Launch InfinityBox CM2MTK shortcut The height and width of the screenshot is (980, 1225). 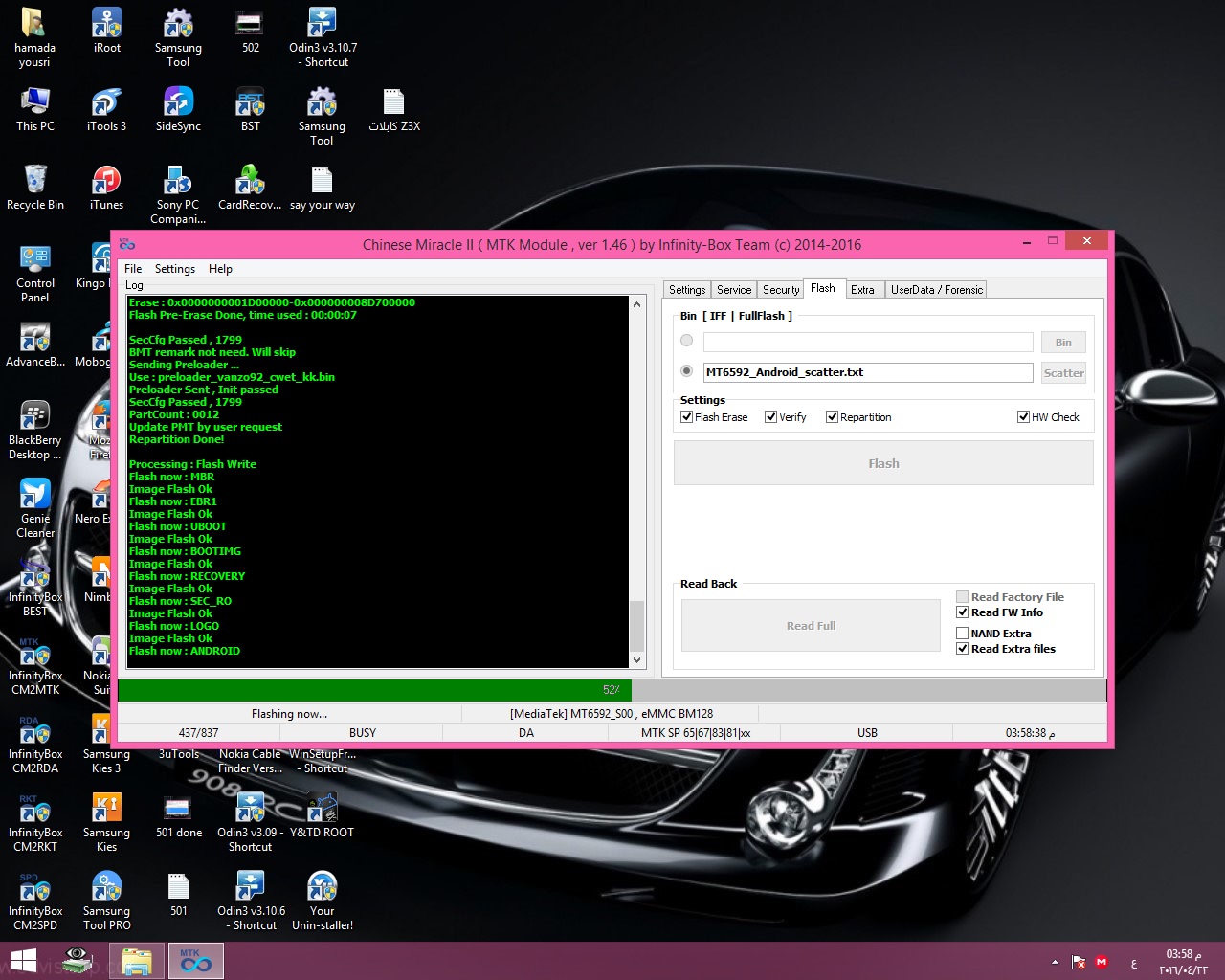click(34, 665)
